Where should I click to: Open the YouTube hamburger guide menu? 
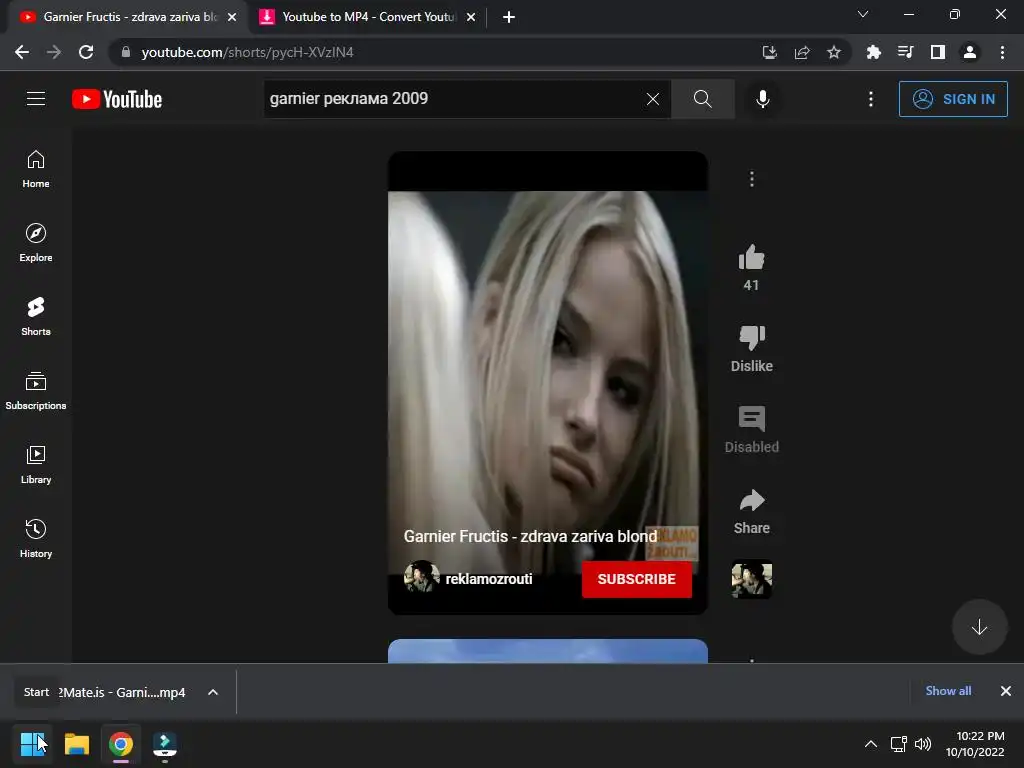(36, 99)
